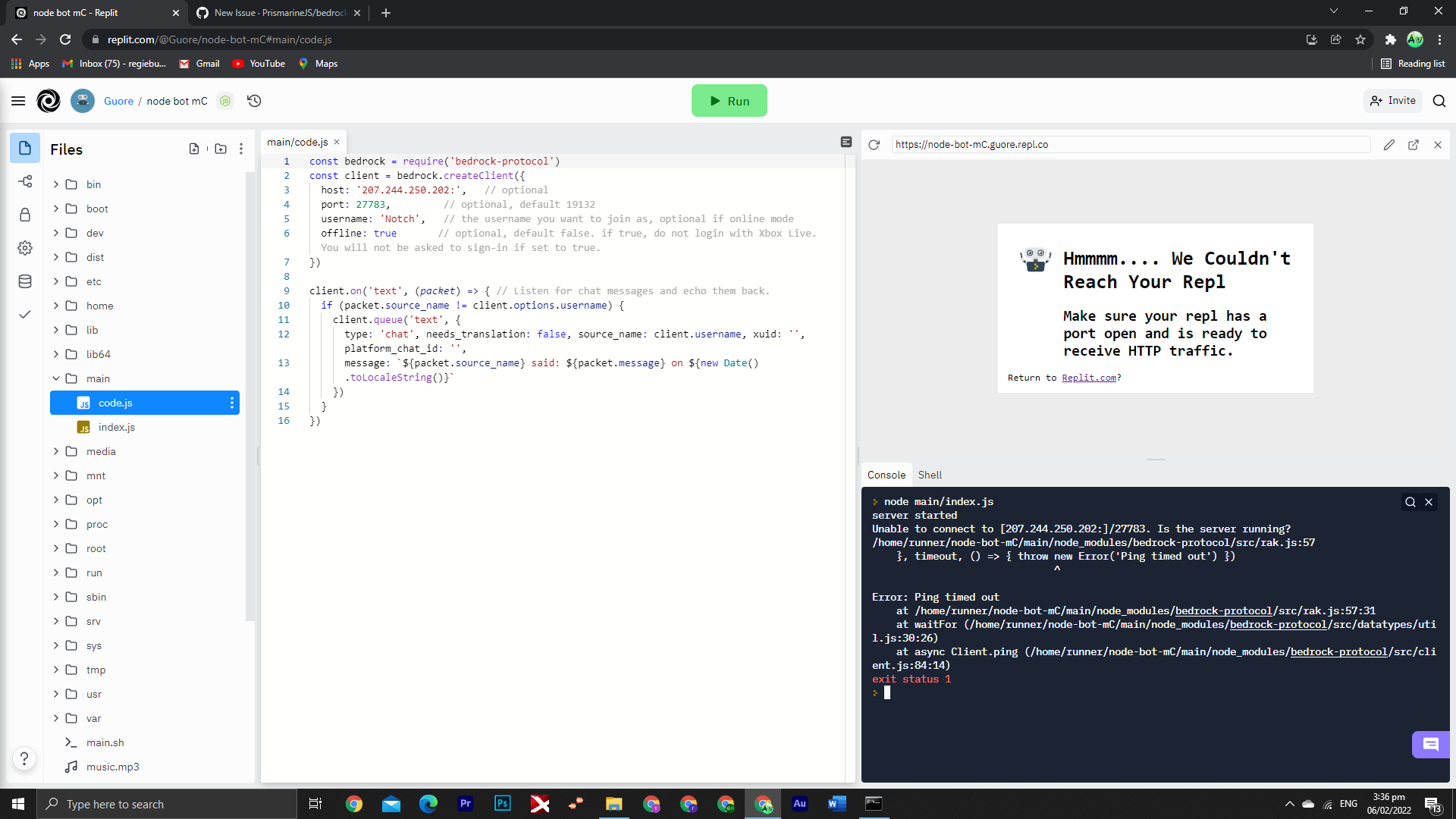Open the three-dot menu for code.js
This screenshot has height=819, width=1456.
(232, 403)
